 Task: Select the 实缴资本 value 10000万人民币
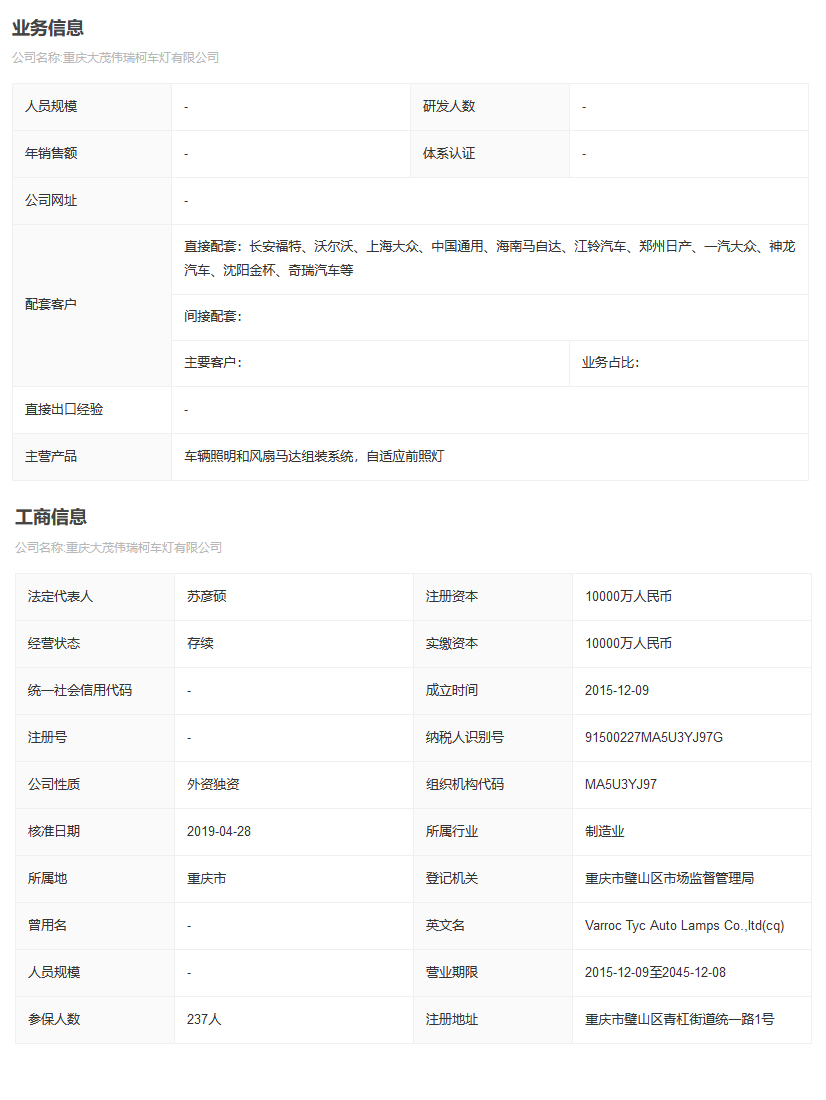pos(628,643)
